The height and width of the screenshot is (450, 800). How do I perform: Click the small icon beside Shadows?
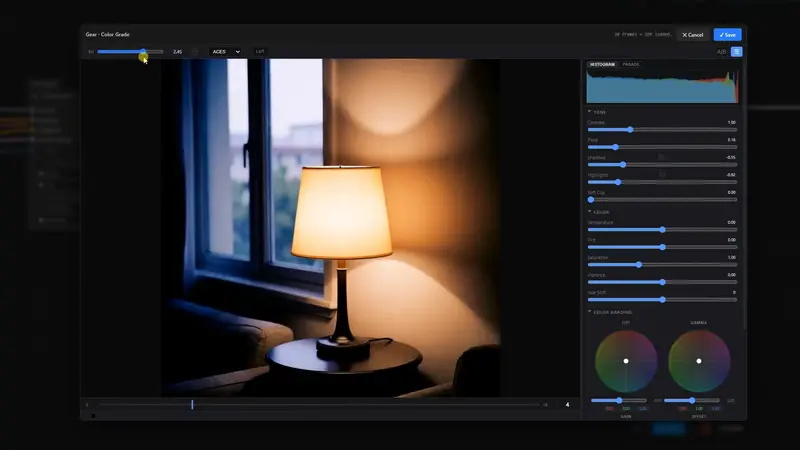point(661,157)
